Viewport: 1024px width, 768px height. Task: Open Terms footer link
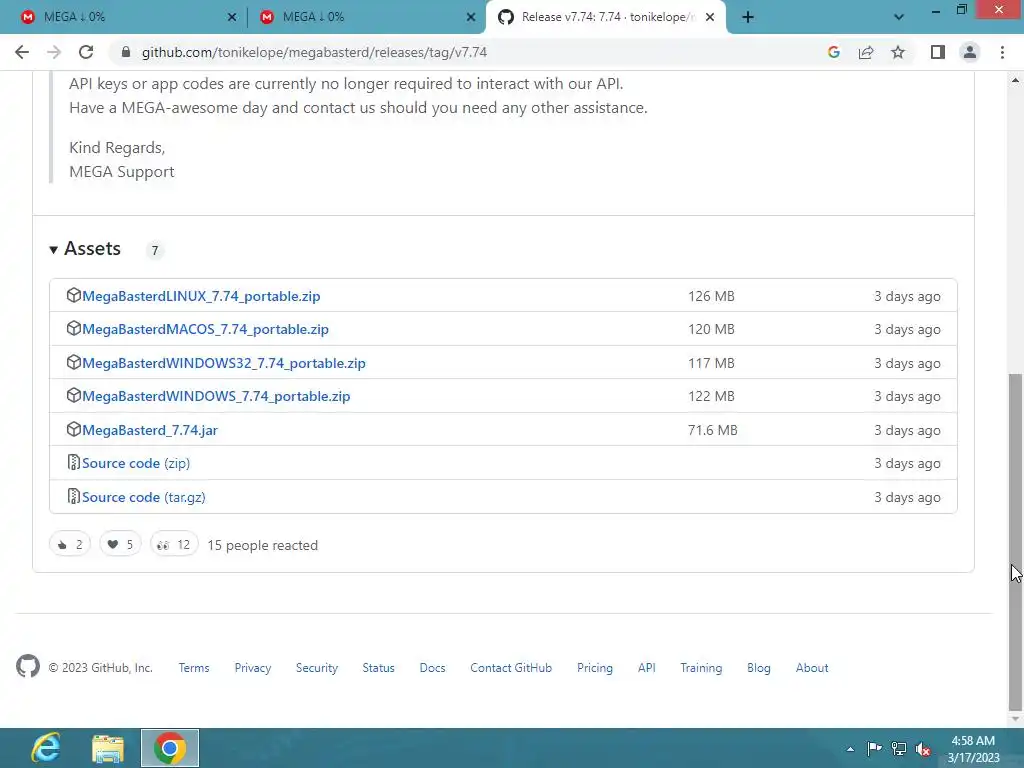(194, 668)
